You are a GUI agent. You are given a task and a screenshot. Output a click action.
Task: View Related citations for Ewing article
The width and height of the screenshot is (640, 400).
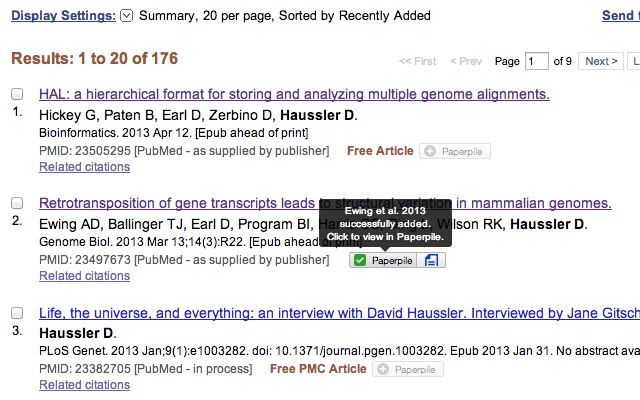pos(84,276)
